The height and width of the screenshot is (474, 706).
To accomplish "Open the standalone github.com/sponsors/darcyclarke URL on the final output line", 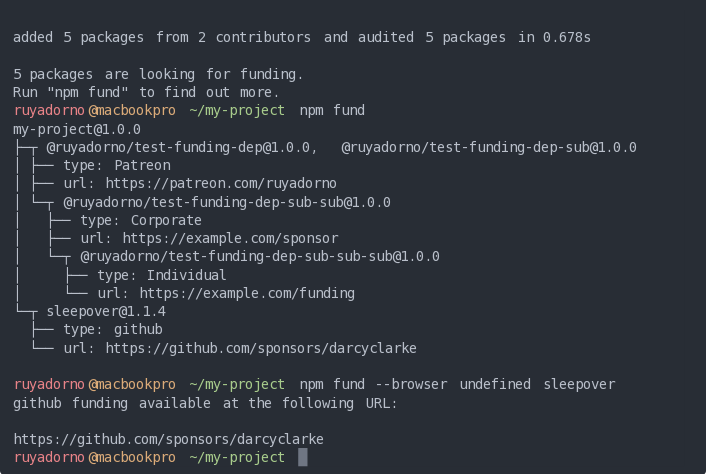I will tap(168, 439).
